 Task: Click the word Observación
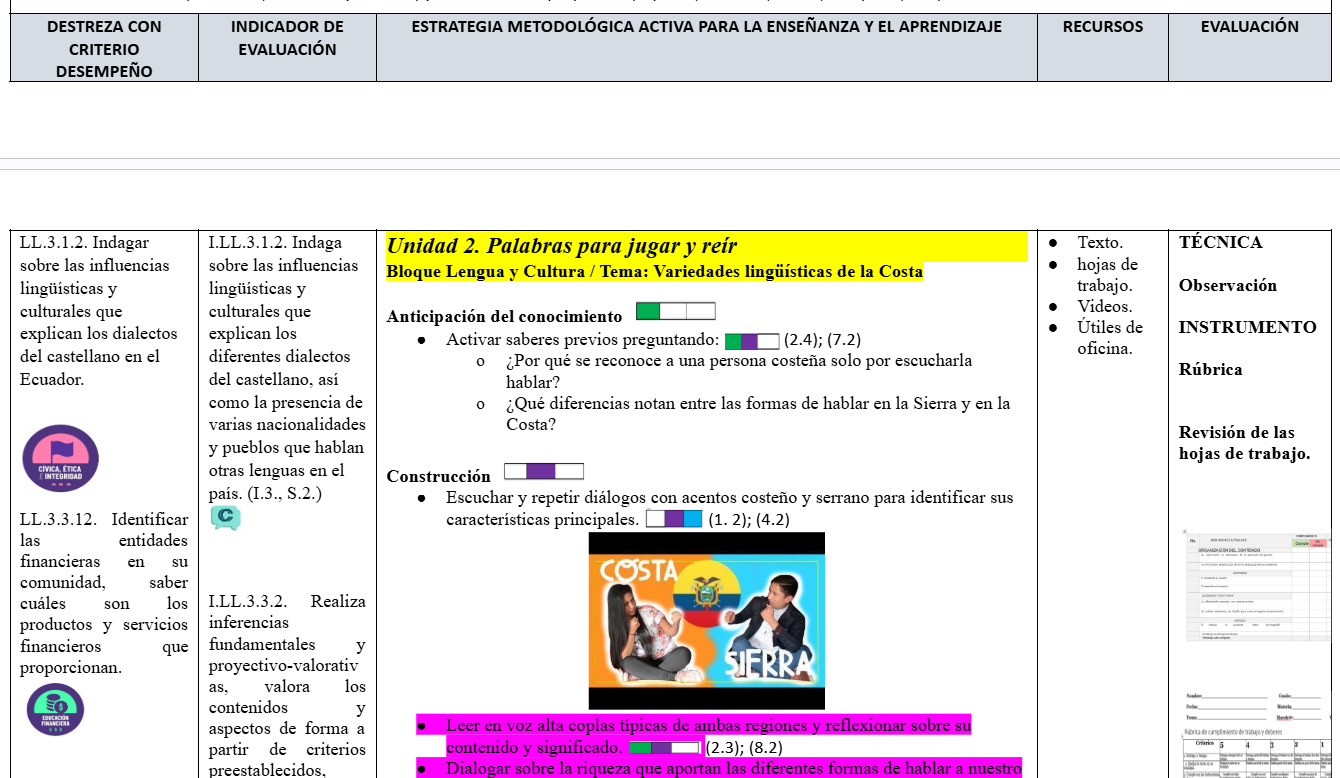(x=1228, y=285)
